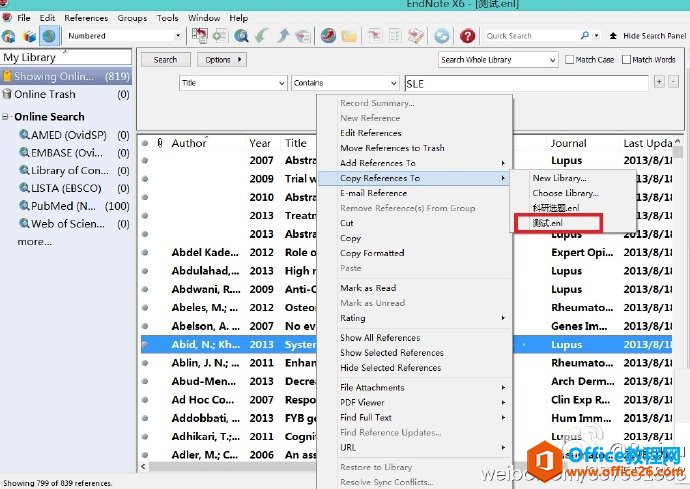
Task: Choose Choose Library... in submenu
Action: (x=565, y=193)
